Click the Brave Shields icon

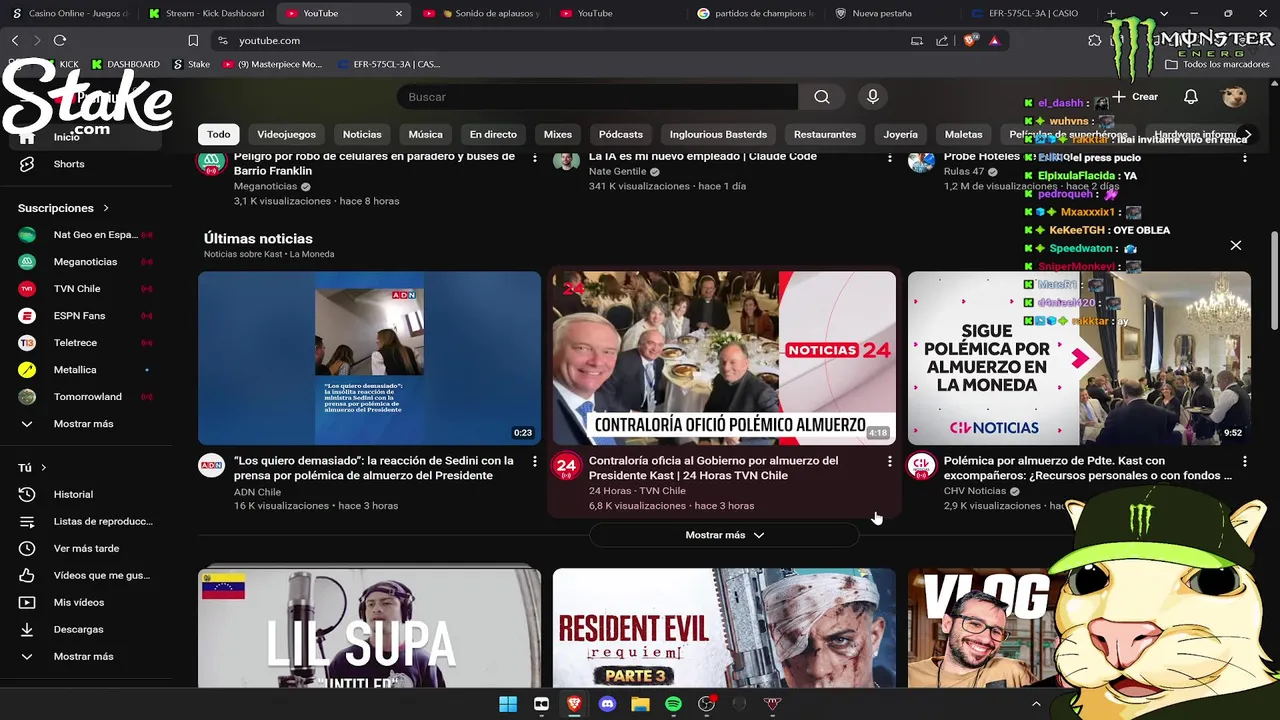[x=970, y=40]
